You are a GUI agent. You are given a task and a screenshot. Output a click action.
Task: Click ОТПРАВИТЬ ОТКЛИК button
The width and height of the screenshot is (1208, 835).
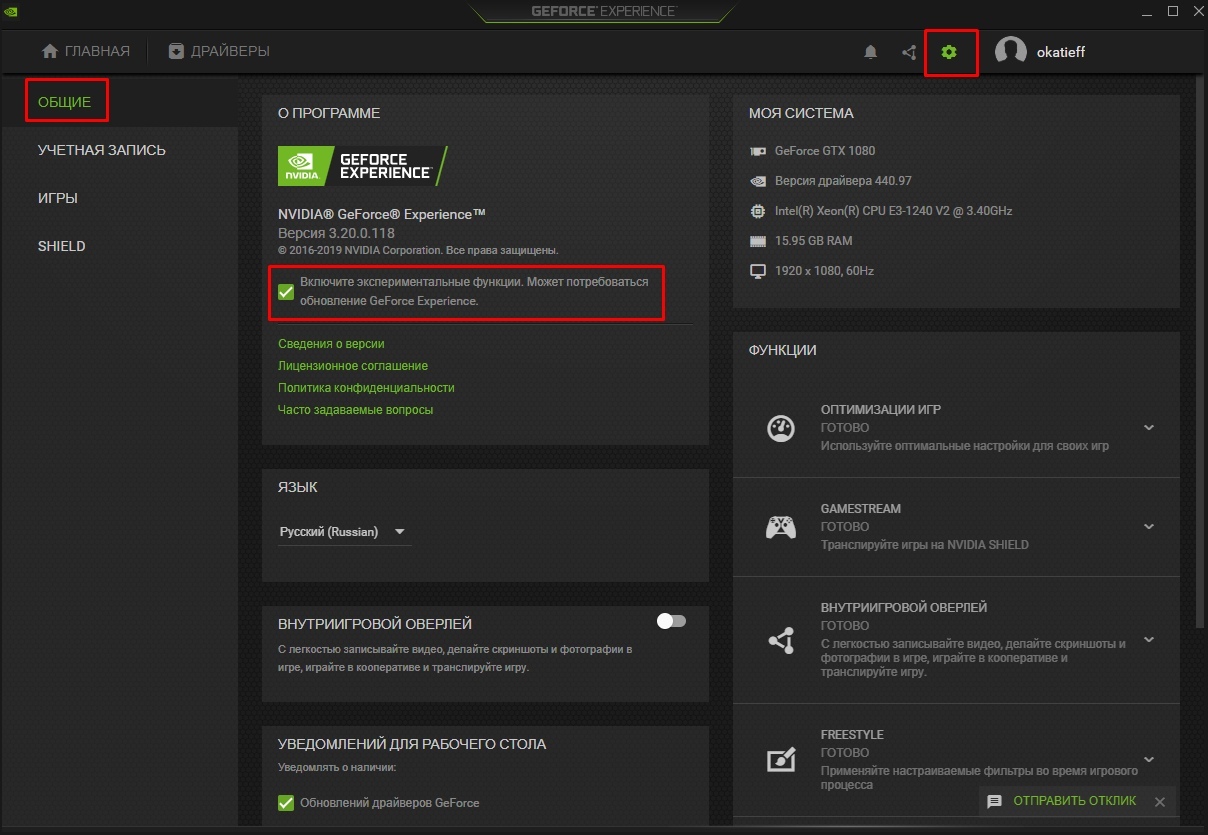click(x=1075, y=802)
